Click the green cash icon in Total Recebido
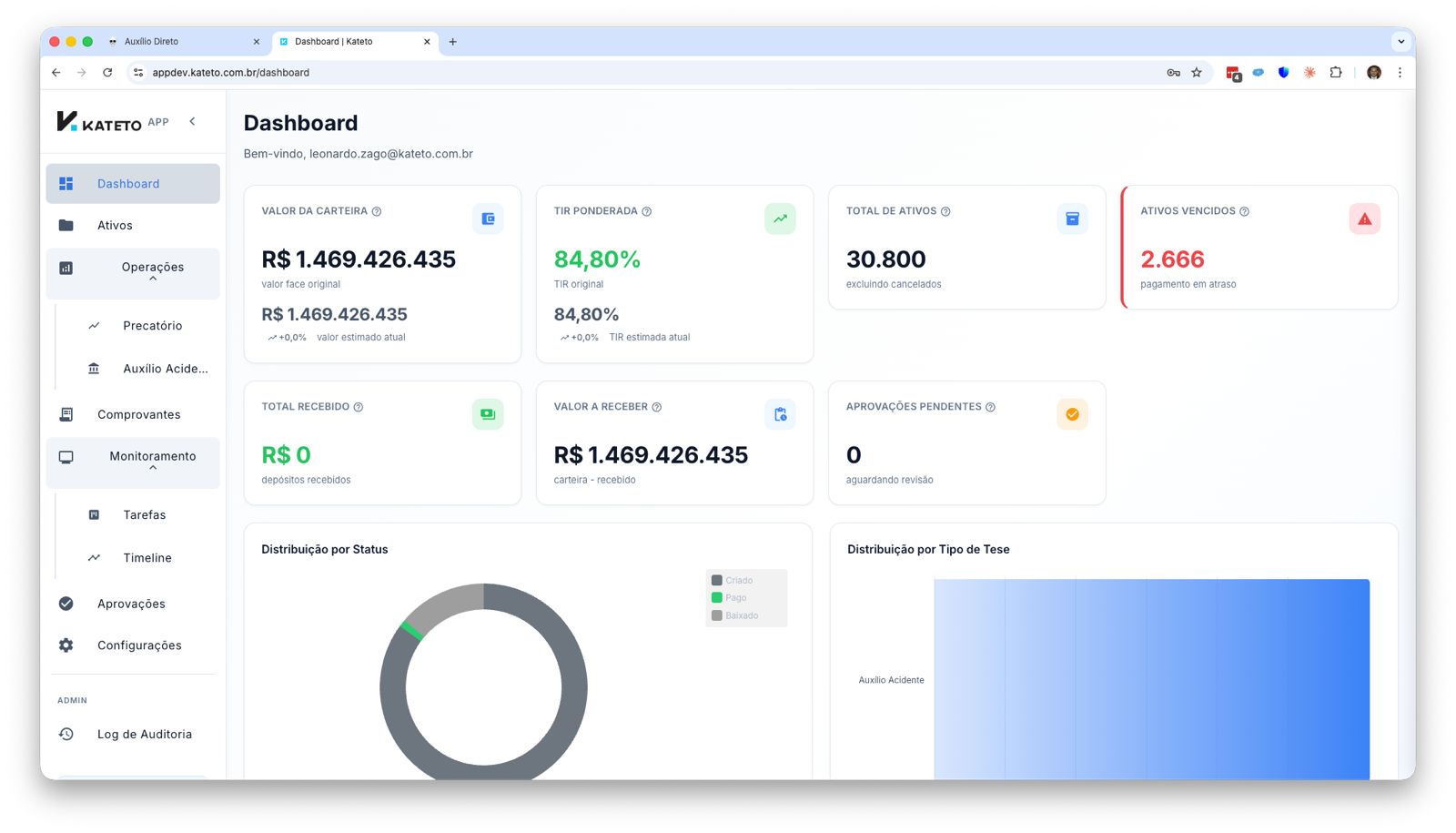This screenshot has height=833, width=1456. pos(488,414)
